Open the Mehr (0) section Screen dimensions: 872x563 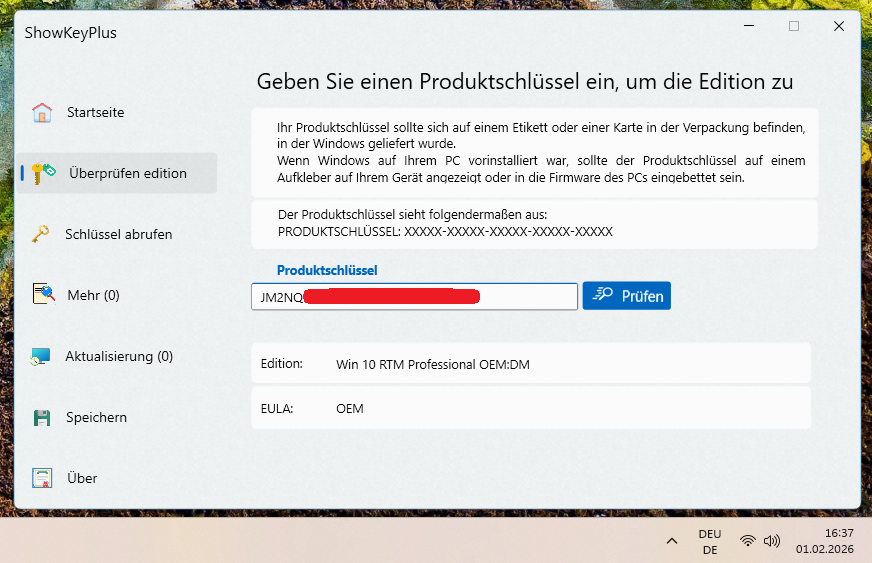(117, 295)
